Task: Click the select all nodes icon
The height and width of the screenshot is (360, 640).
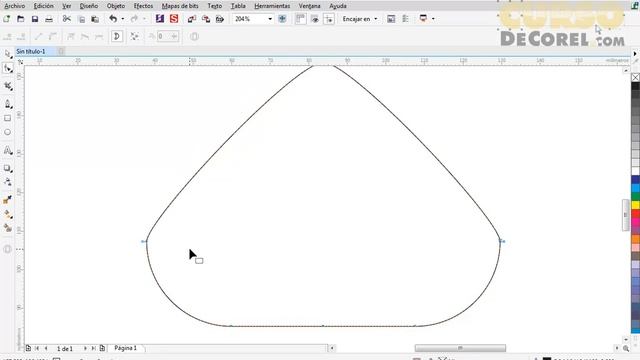Action: click(x=134, y=37)
